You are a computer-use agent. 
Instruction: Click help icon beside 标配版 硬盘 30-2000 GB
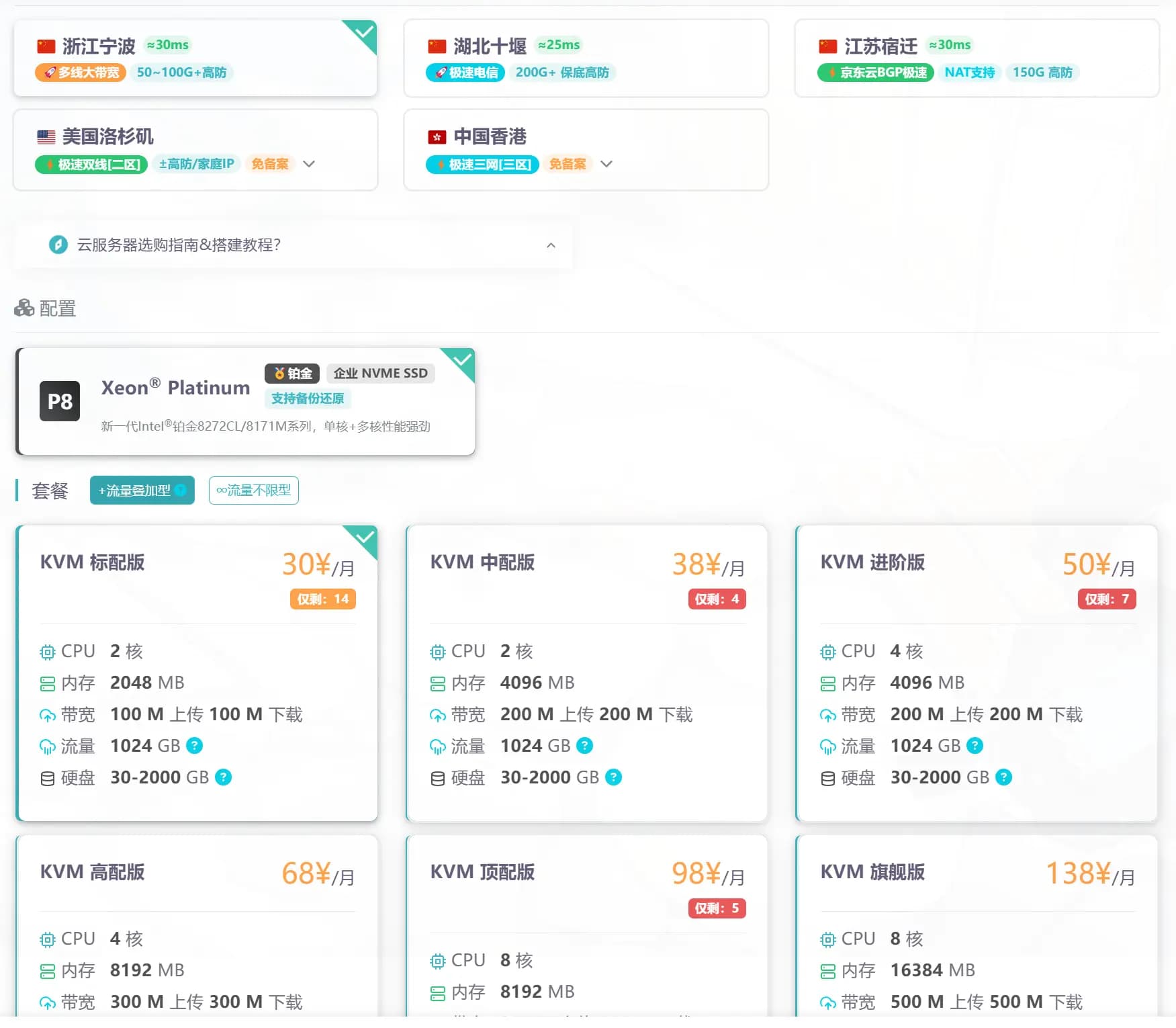[223, 777]
